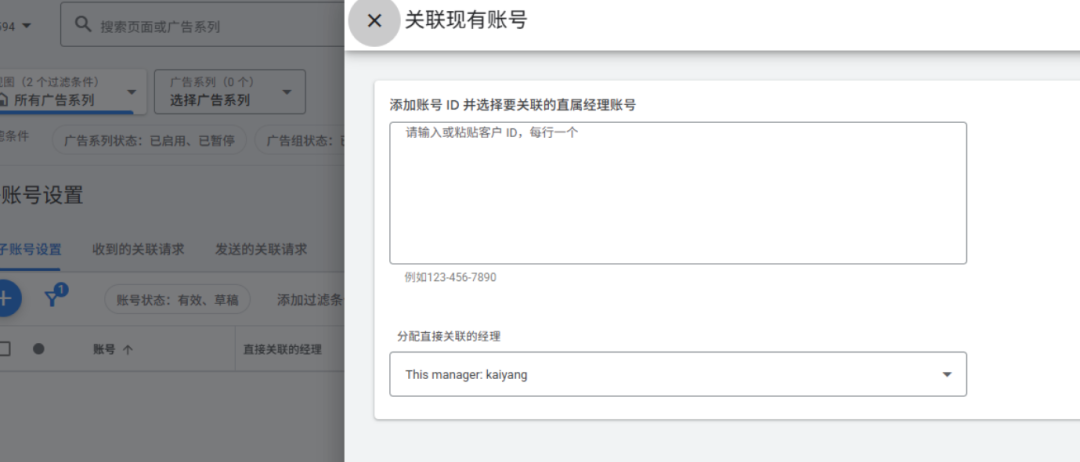The width and height of the screenshot is (1080, 462).
Task: Switch to the 收到的关联请求 tab
Action: click(138, 249)
